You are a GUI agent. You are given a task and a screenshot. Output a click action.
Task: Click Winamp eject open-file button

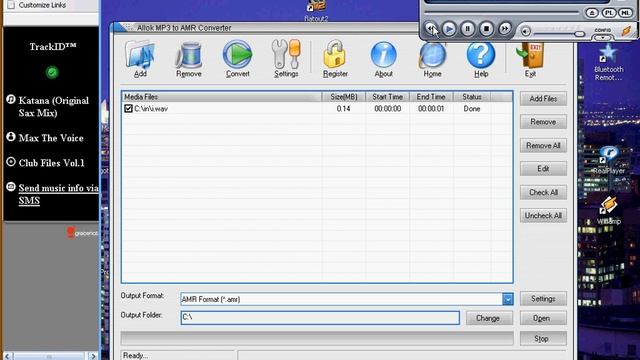point(592,13)
